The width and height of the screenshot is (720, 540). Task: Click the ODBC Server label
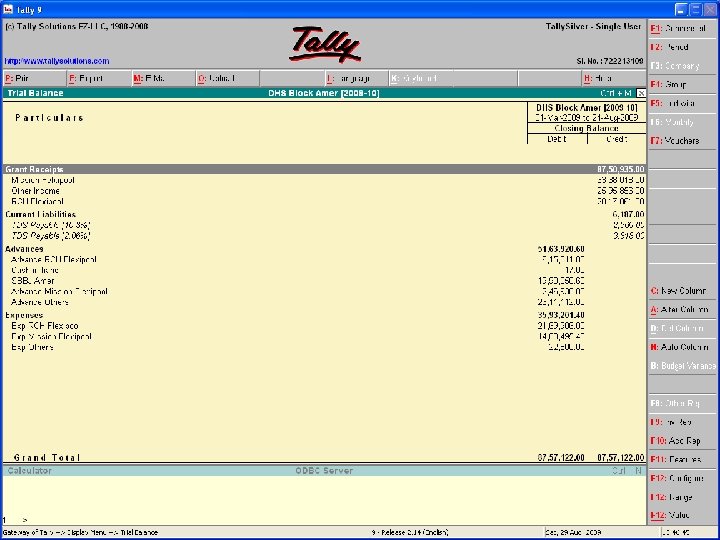[324, 471]
